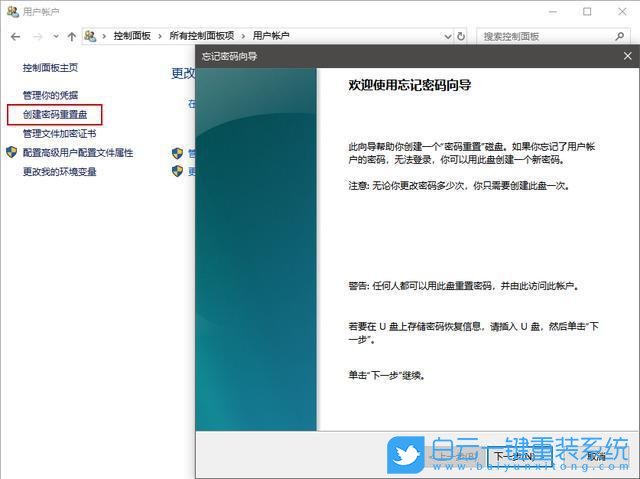Viewport: 640px width, 479px height.
Task: Expand the chevron after 控制面板 breadcrumb
Action: click(160, 36)
